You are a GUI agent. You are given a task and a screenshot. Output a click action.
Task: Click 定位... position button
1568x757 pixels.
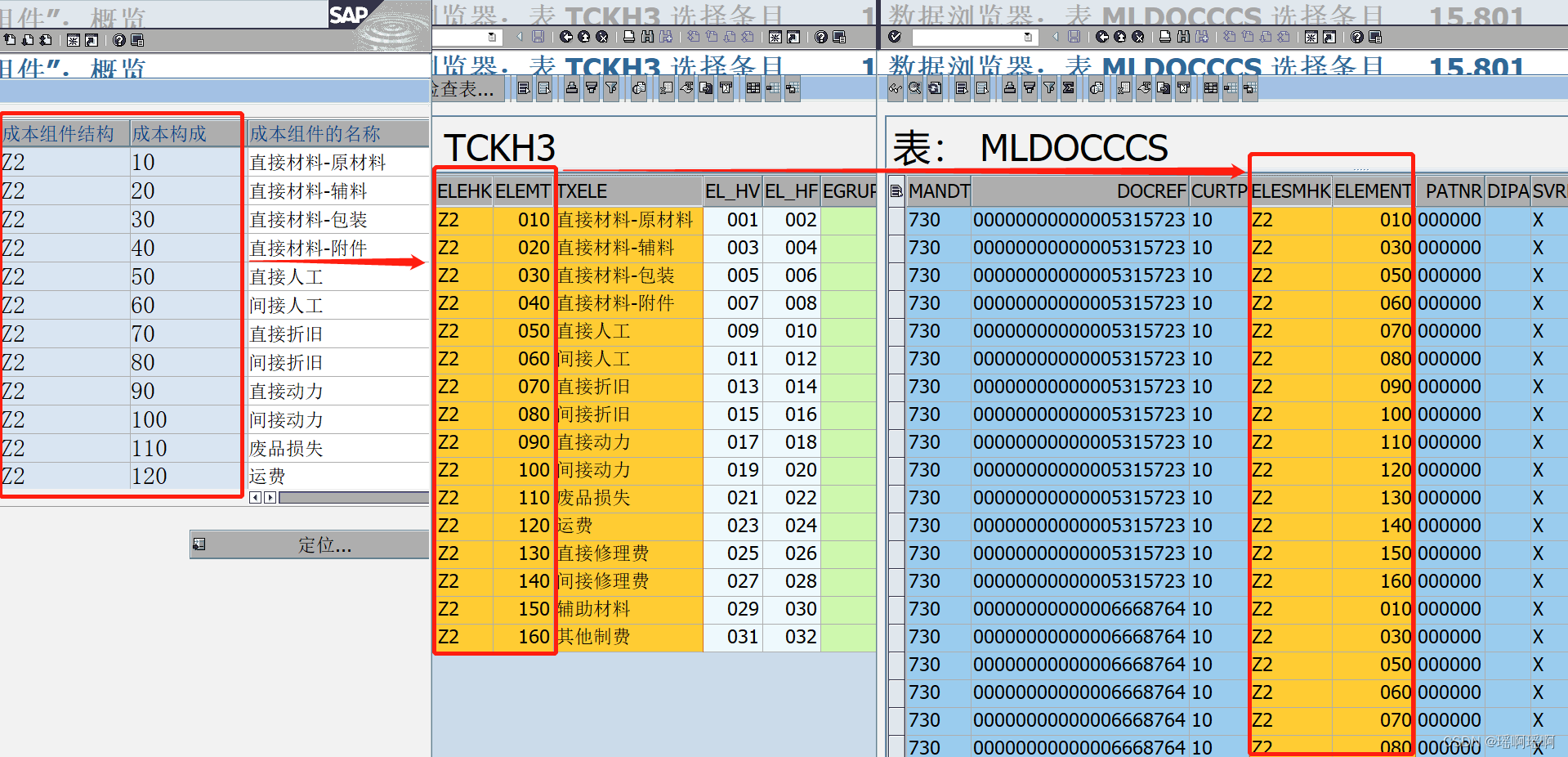click(310, 544)
